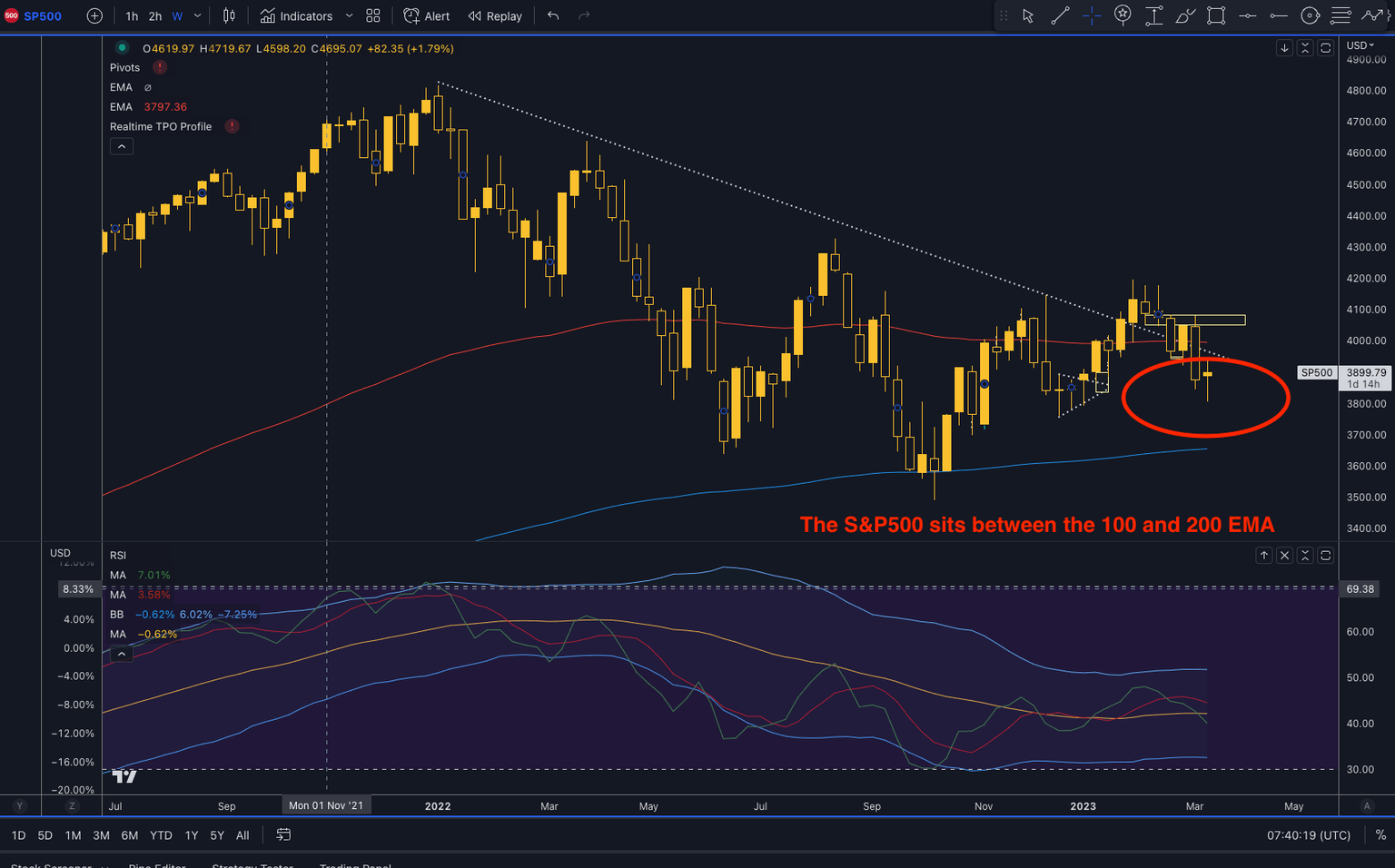Select Realtime TPO Profile legend label
The height and width of the screenshot is (868, 1395).
[x=161, y=126]
